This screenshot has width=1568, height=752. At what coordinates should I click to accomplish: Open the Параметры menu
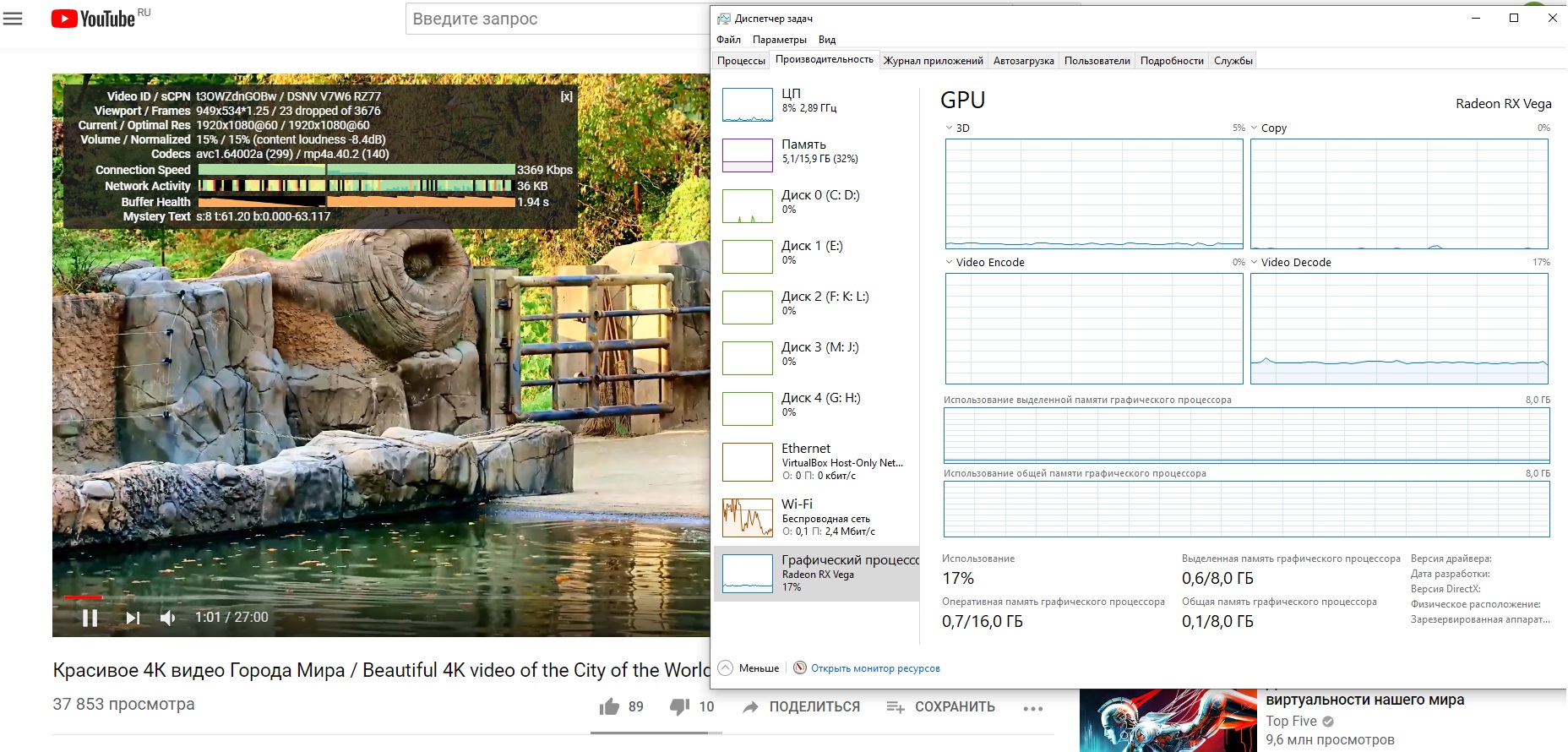[x=779, y=40]
